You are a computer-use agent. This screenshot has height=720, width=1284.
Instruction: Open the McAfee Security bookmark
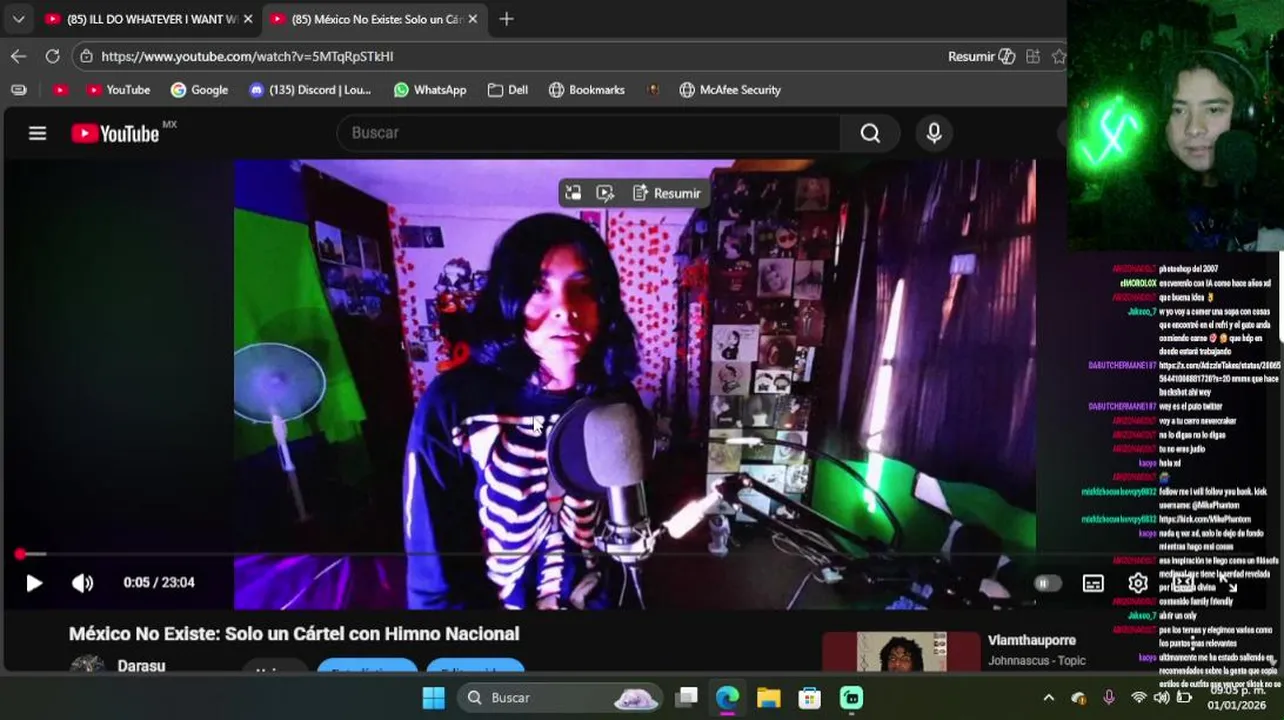pos(730,90)
